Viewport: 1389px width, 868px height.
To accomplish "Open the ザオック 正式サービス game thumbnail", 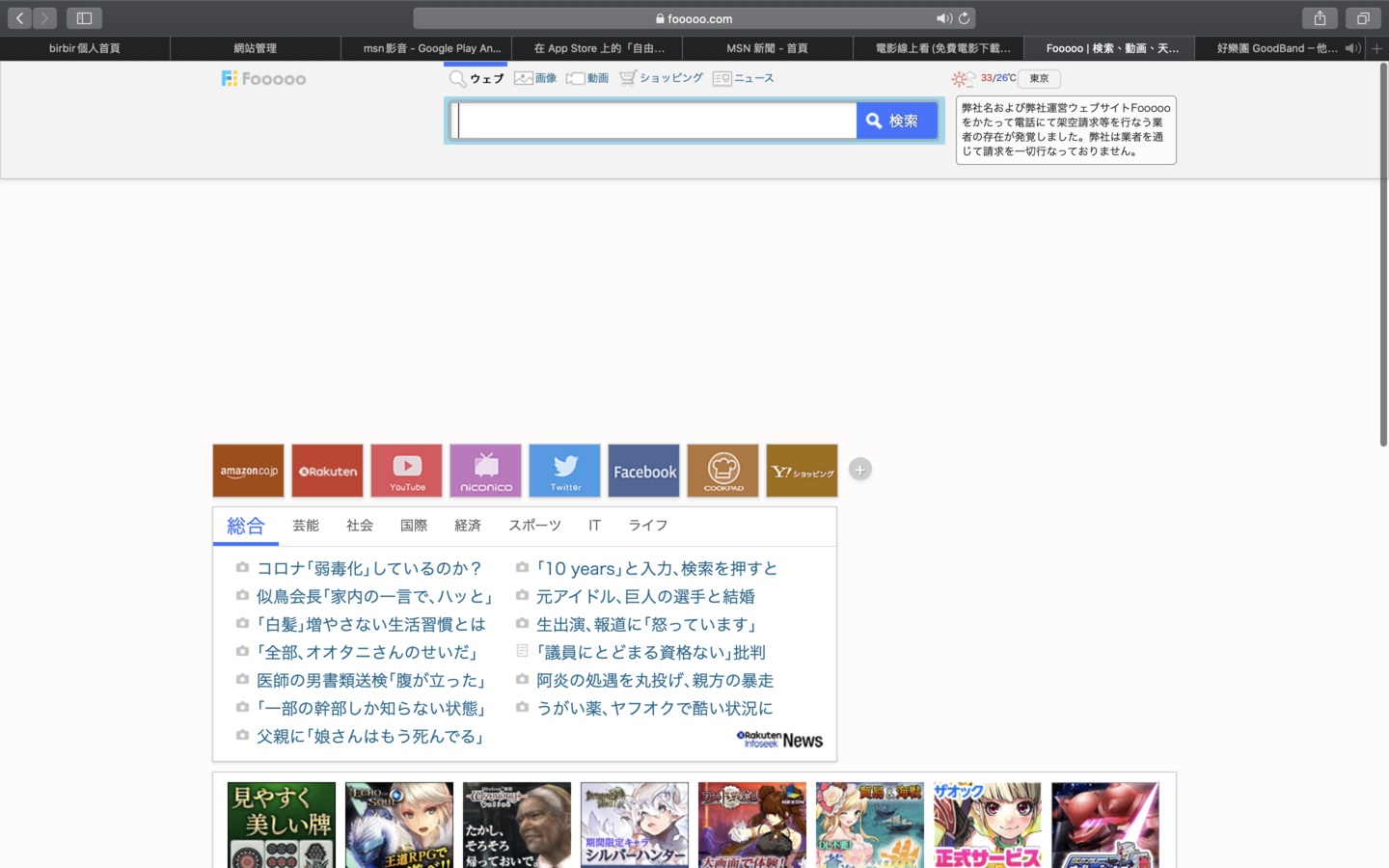I will (988, 826).
